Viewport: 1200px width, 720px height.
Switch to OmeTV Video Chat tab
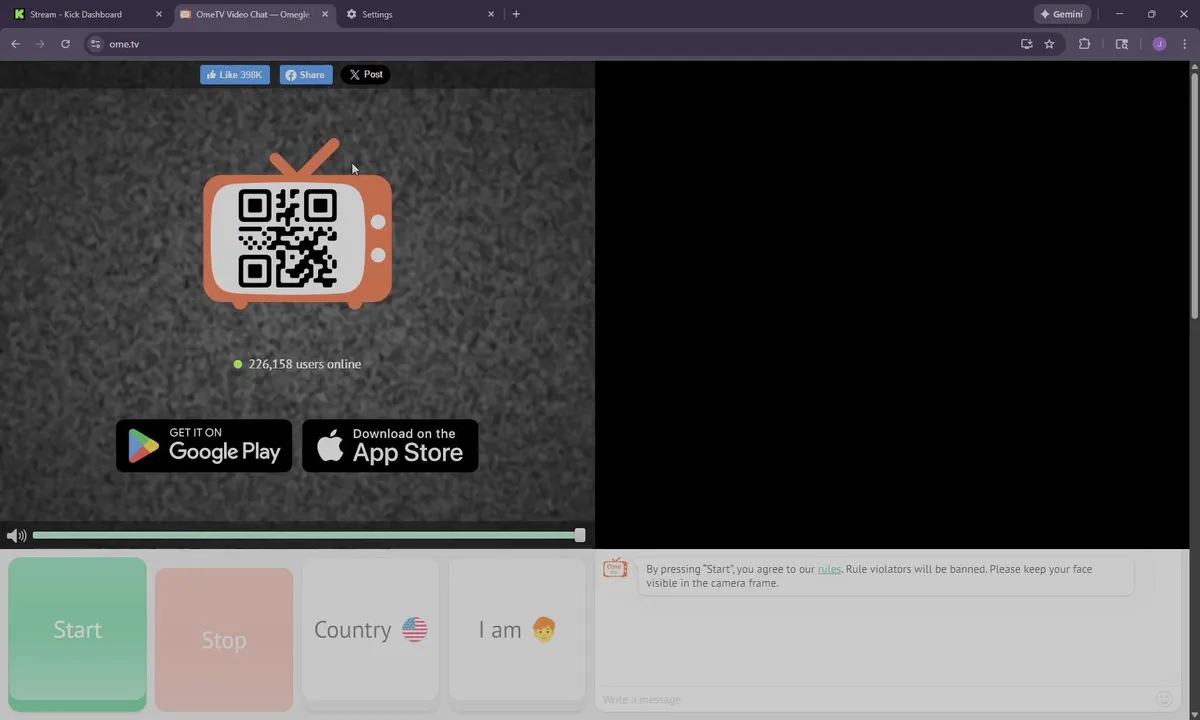pyautogui.click(x=253, y=14)
